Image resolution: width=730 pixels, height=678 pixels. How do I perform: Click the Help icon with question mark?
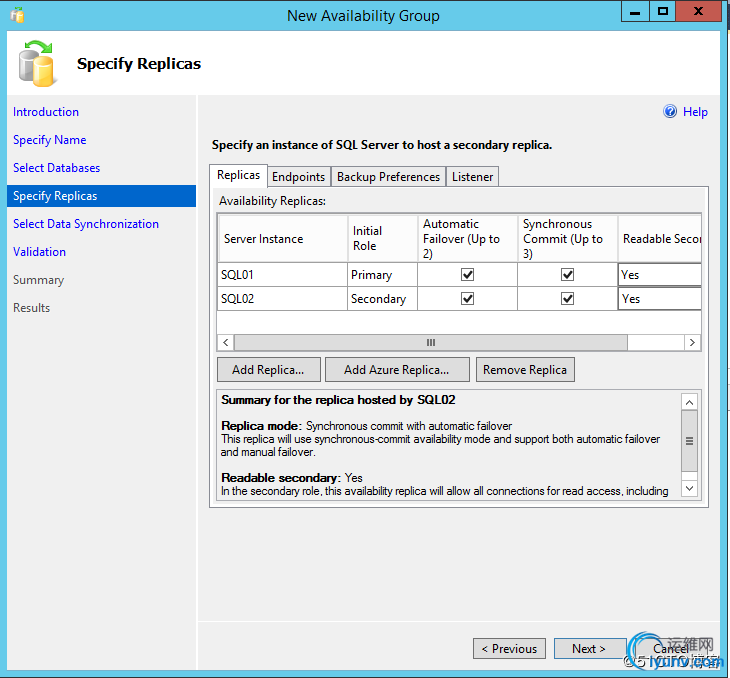[x=670, y=111]
